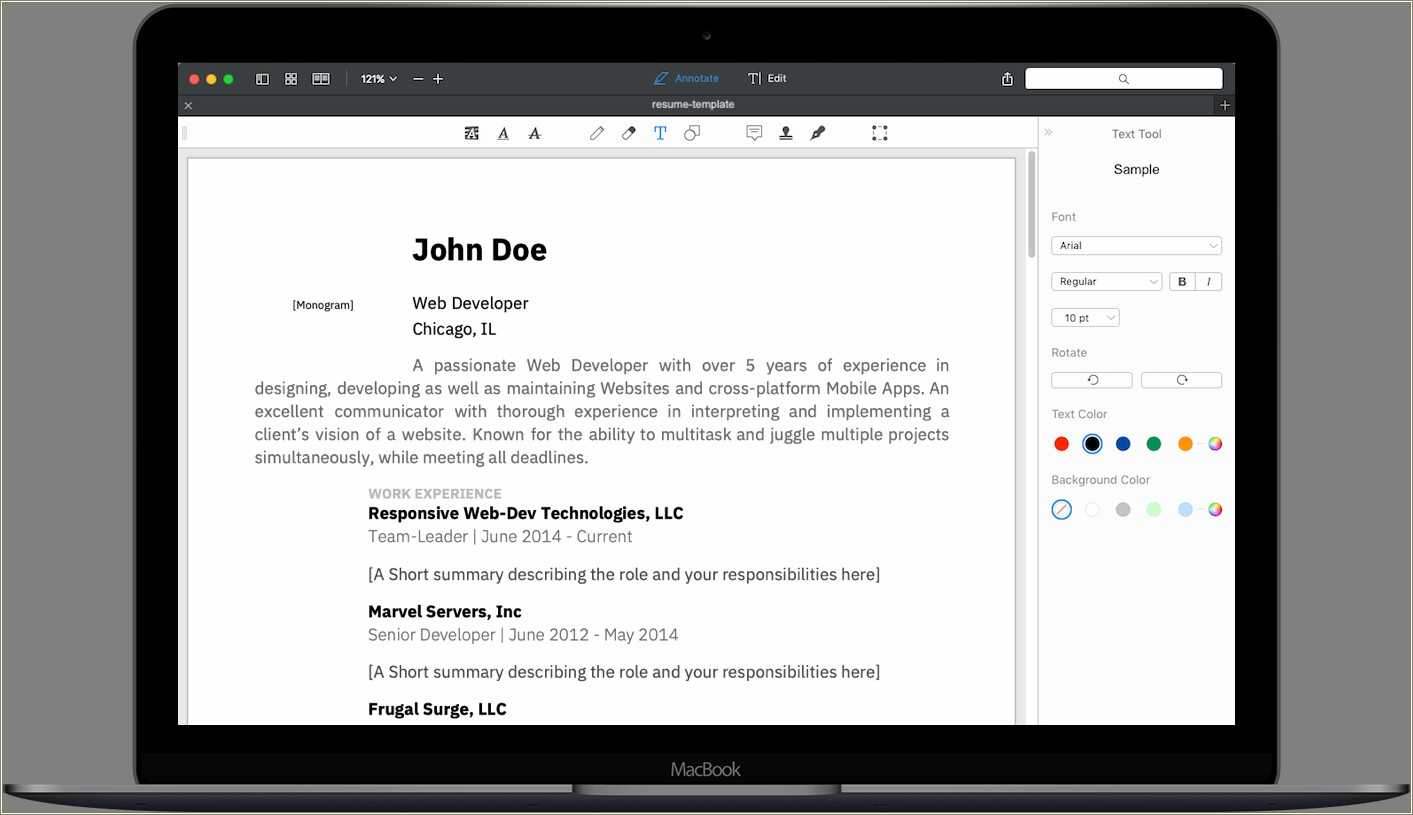The width and height of the screenshot is (1413, 815).
Task: Open the 10 pt font size dropdown
Action: tap(1085, 318)
